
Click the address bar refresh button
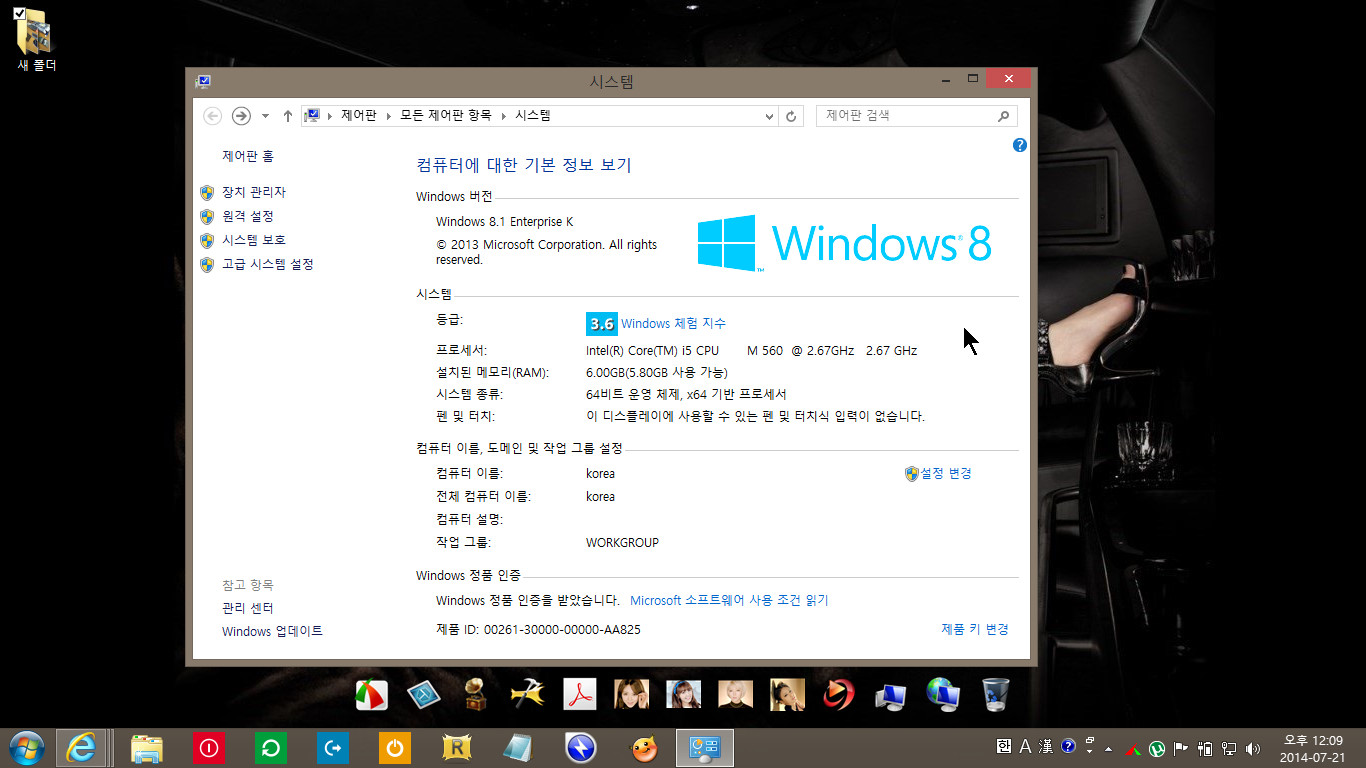791,116
